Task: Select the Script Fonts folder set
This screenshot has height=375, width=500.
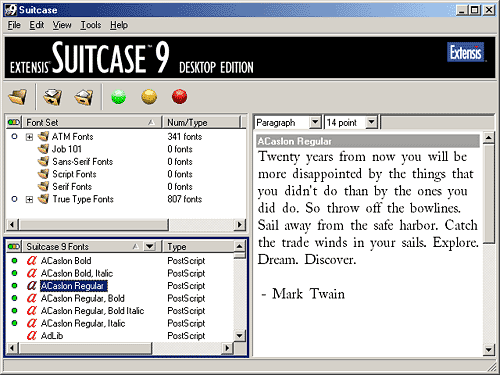Action: point(74,174)
